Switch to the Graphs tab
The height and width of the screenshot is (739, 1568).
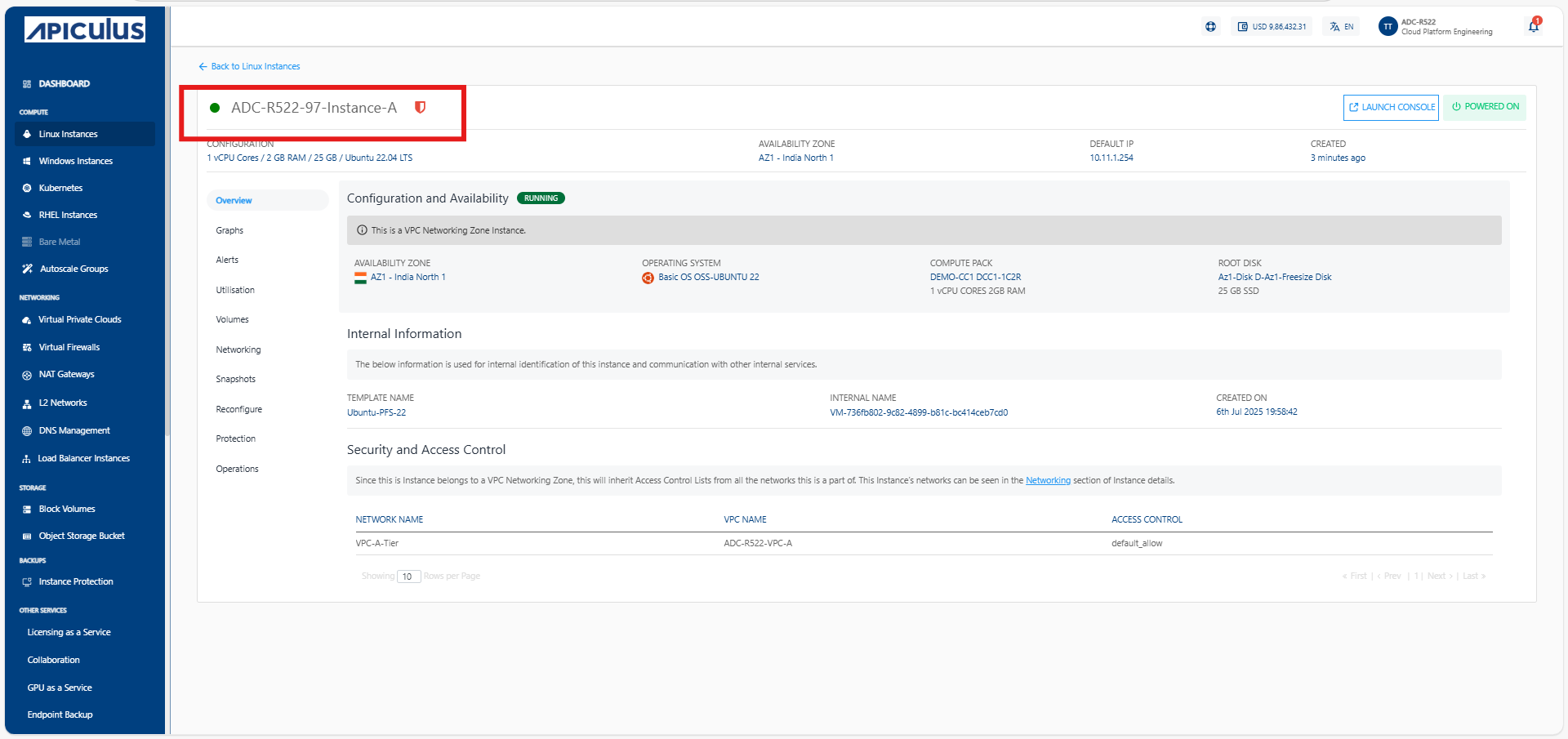229,230
